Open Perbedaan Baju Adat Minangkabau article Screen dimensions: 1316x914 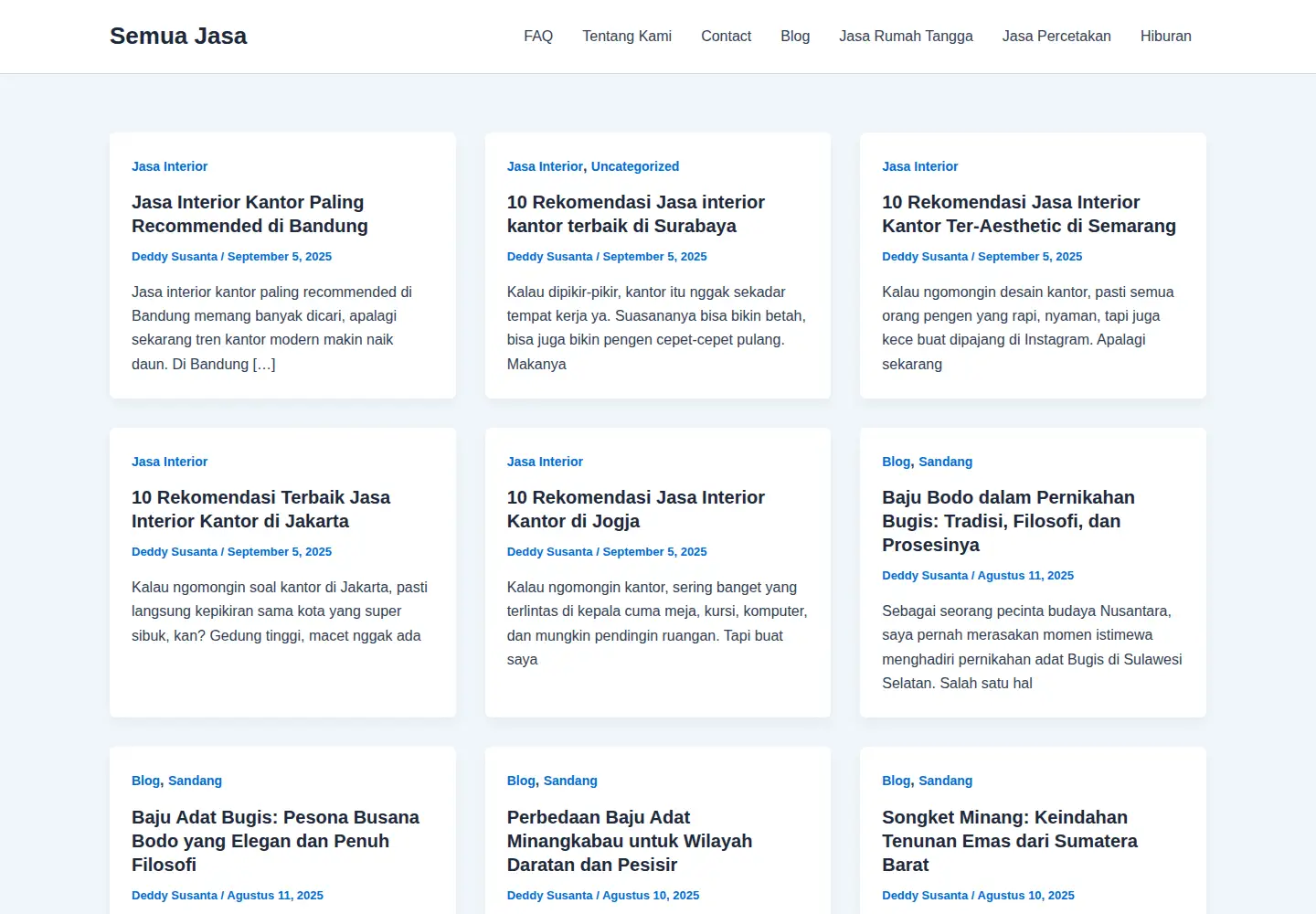[630, 841]
